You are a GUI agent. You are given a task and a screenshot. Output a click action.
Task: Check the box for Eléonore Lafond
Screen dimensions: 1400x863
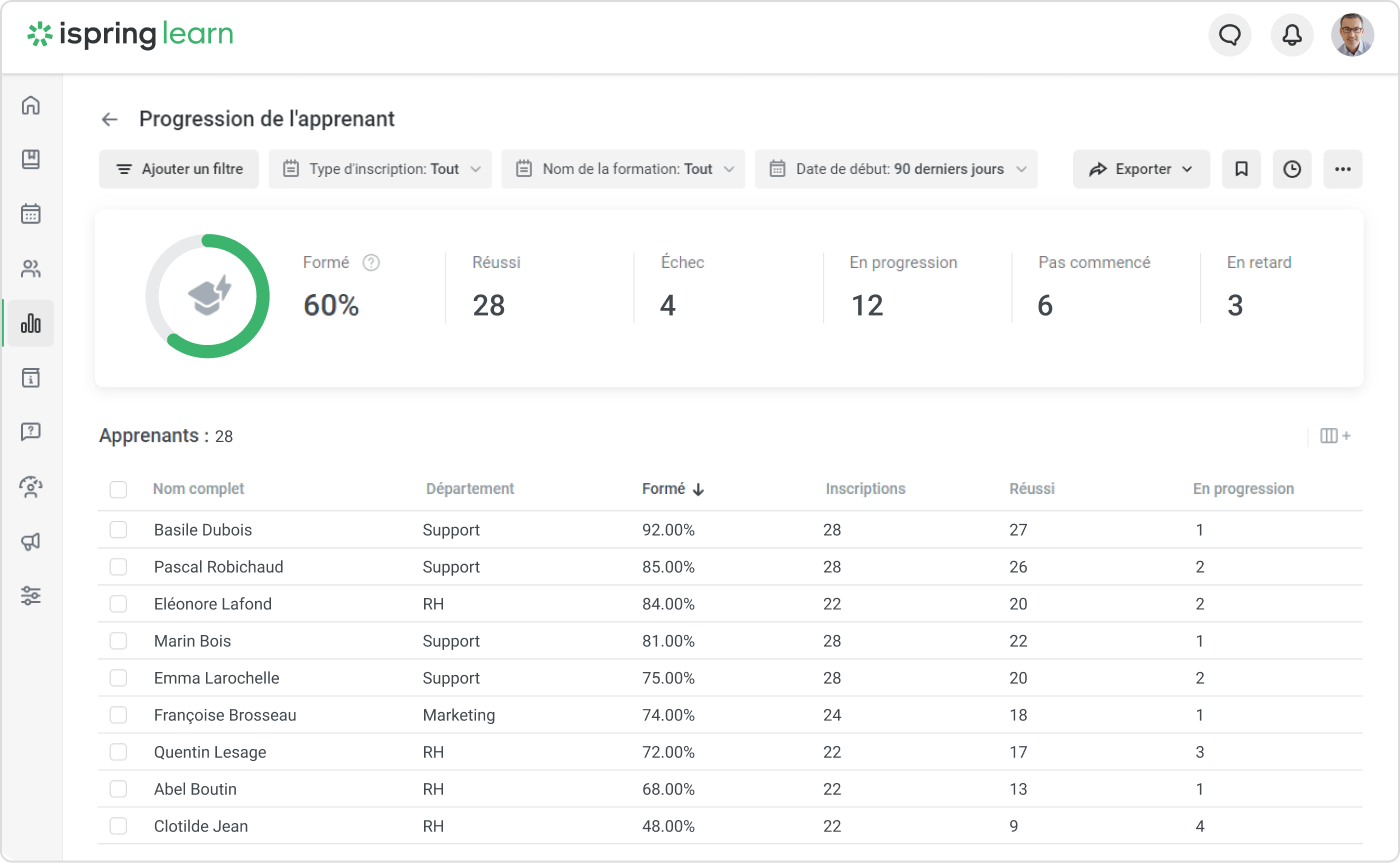coord(118,604)
